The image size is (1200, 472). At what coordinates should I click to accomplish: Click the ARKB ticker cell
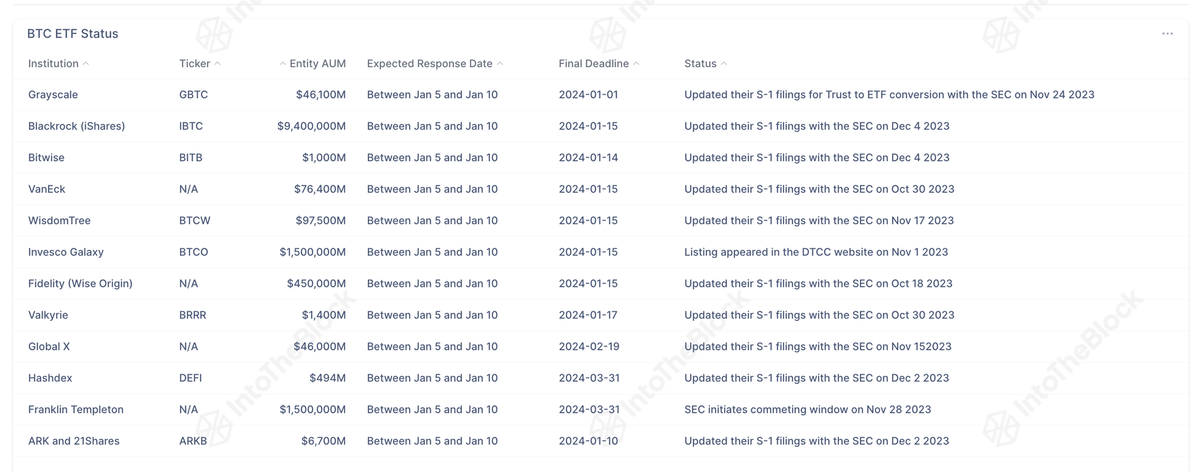tap(193, 441)
